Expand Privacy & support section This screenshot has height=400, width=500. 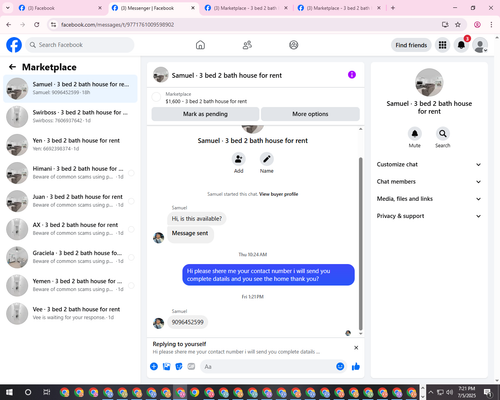tap(429, 216)
